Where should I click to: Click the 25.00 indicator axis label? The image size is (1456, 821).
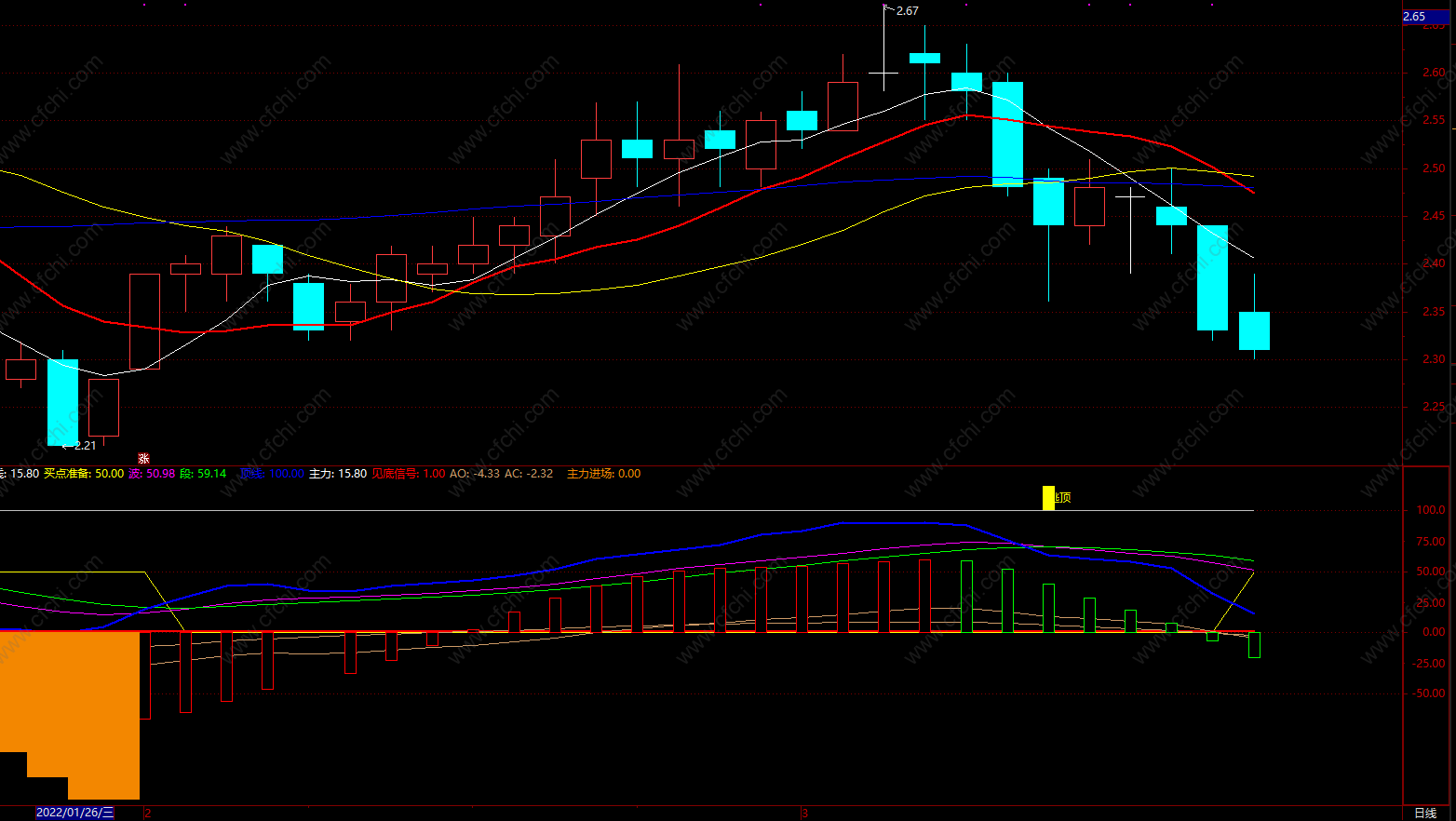(1431, 602)
